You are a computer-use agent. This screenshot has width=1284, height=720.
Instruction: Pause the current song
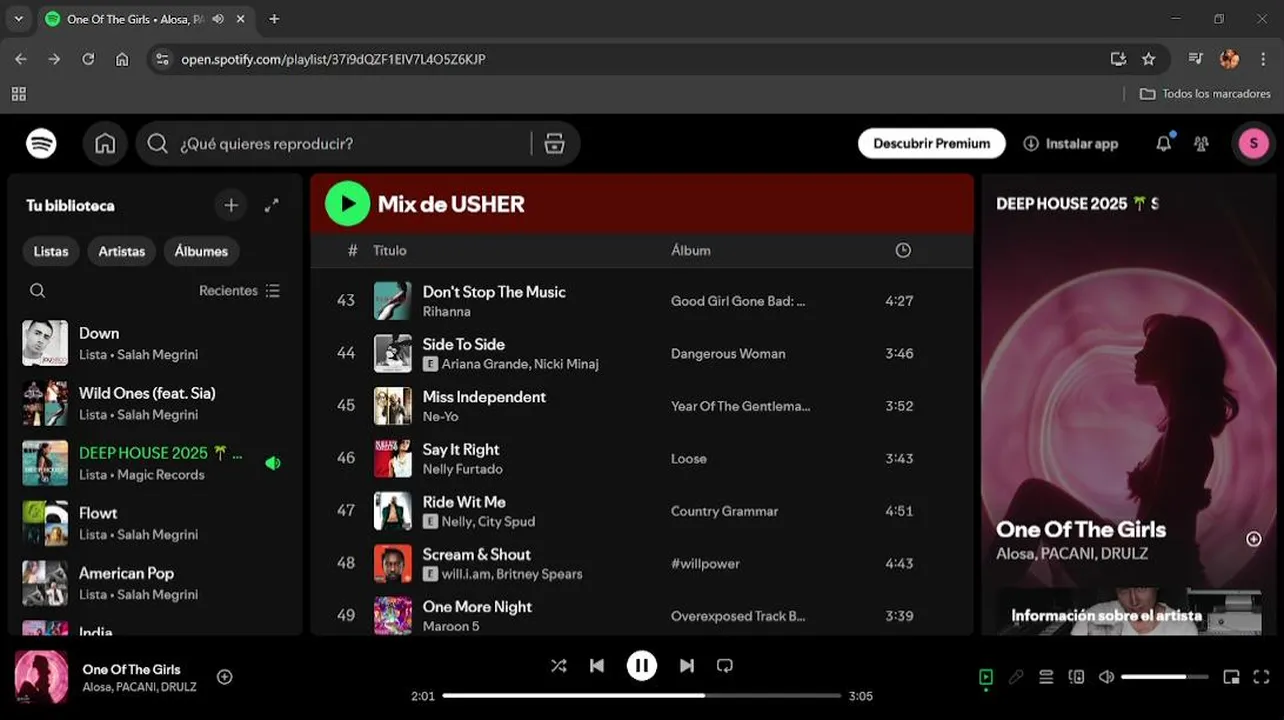point(641,665)
